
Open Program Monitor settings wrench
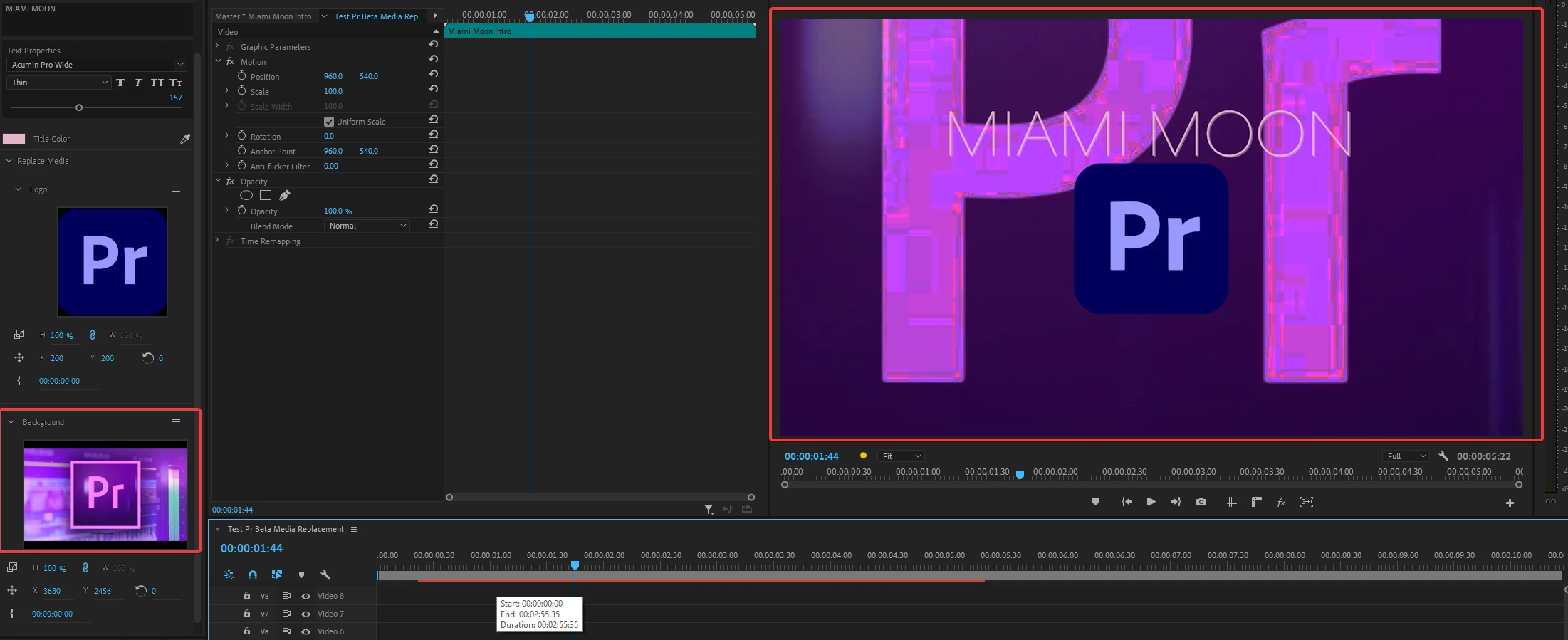1443,456
